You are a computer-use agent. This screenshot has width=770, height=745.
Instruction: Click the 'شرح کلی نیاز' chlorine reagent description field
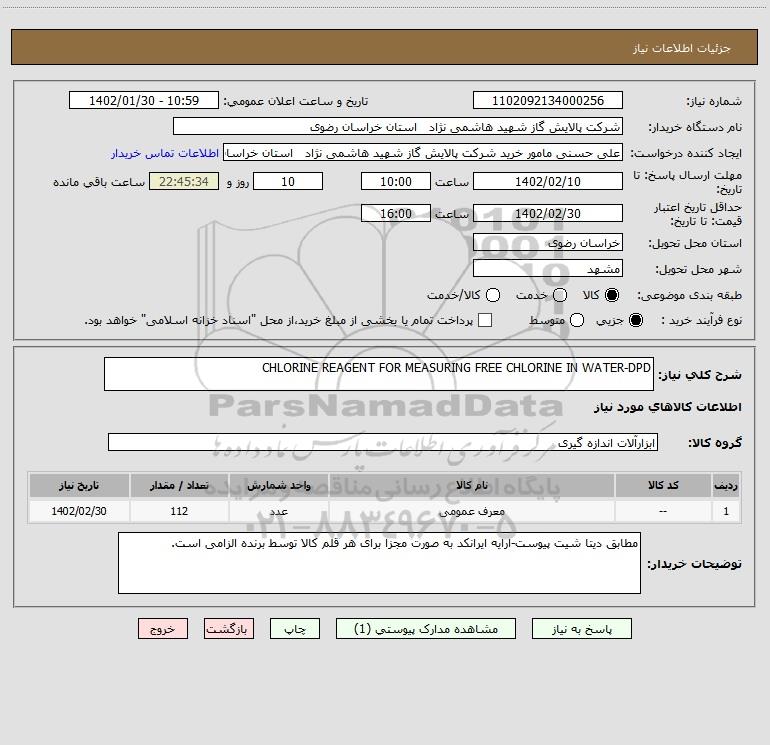pyautogui.click(x=378, y=373)
